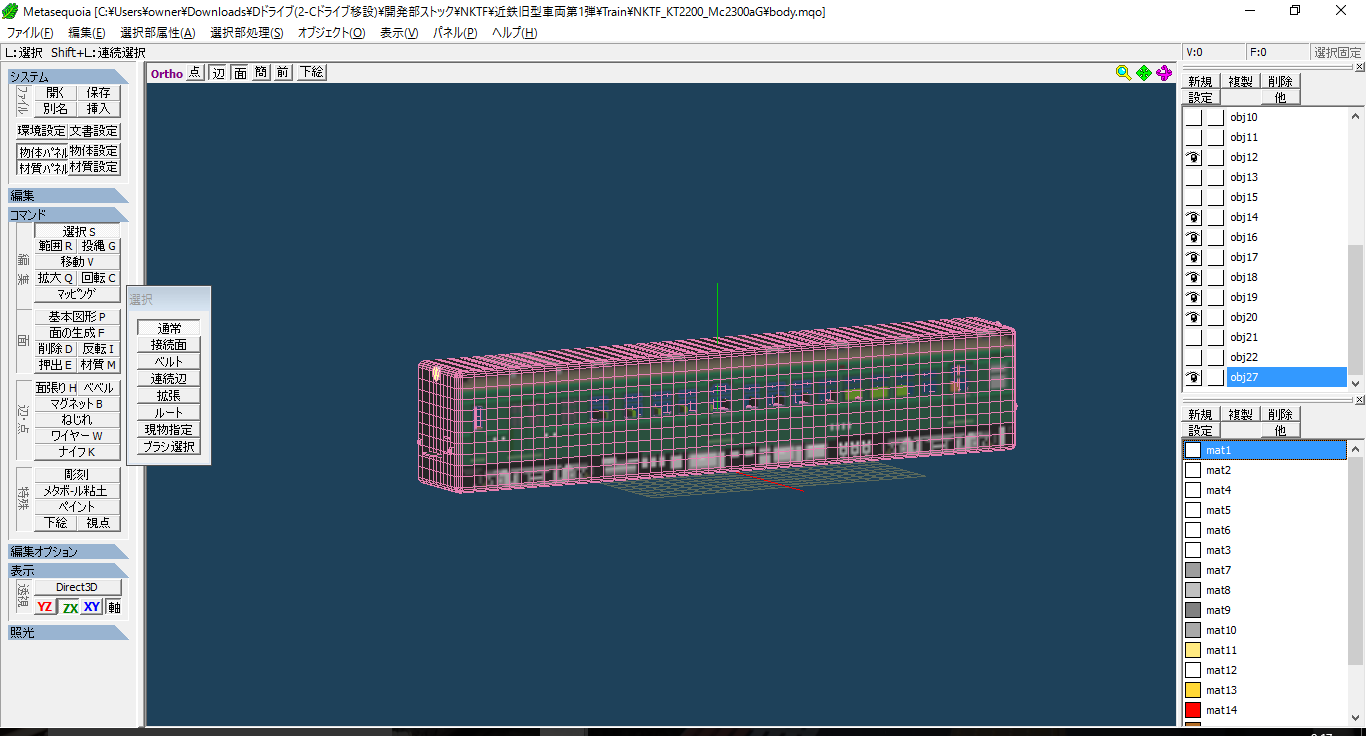Hide obj12 with its eye icon
The height and width of the screenshot is (736, 1366).
coord(1193,157)
